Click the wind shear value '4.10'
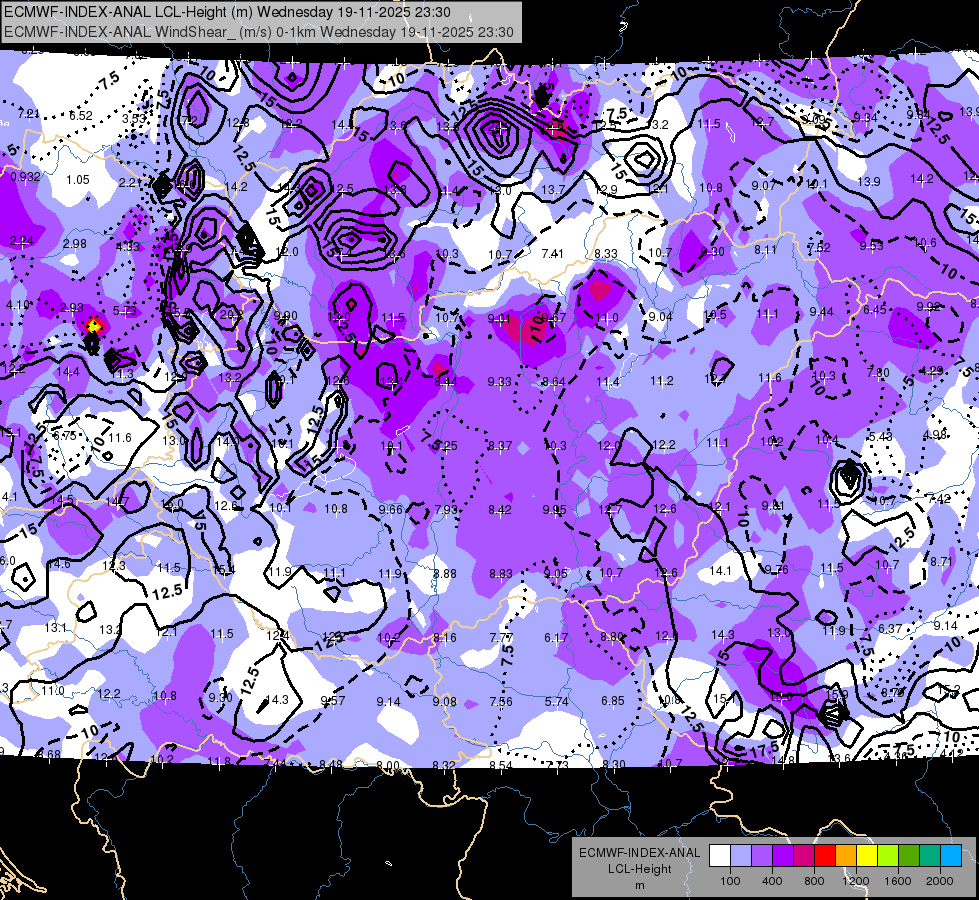Viewport: 979px width, 900px height. point(18,305)
